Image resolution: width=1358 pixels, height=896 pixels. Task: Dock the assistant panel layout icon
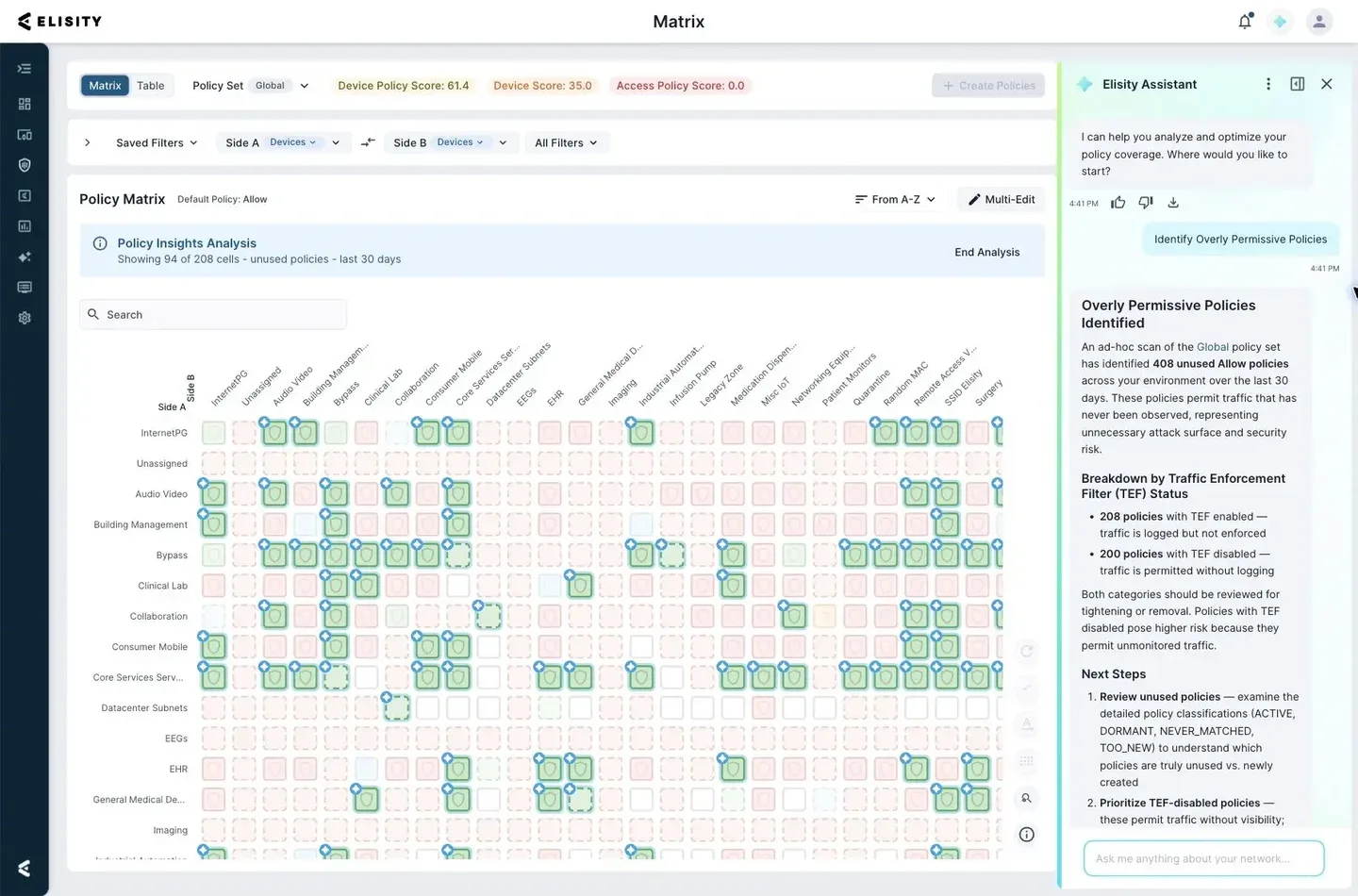[x=1298, y=84]
